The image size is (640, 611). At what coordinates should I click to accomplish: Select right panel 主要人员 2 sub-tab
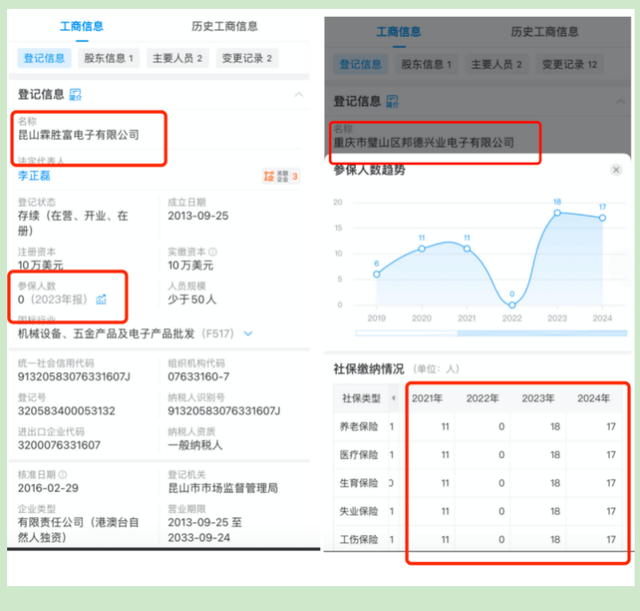496,64
